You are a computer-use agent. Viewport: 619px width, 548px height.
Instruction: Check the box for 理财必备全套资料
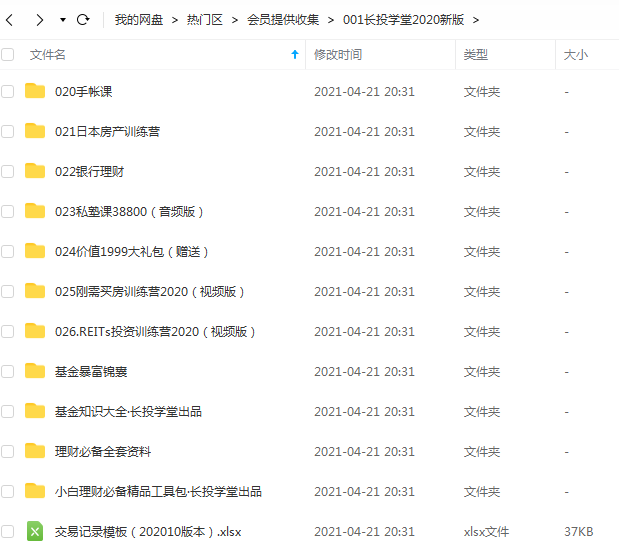coord(8,451)
